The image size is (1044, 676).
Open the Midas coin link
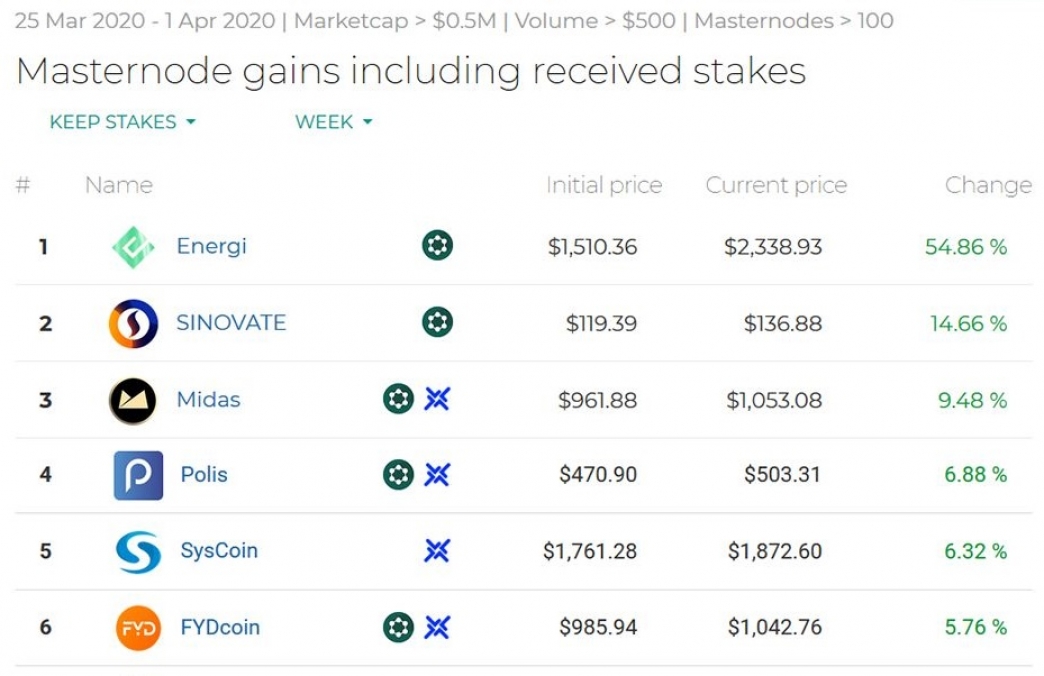(208, 400)
